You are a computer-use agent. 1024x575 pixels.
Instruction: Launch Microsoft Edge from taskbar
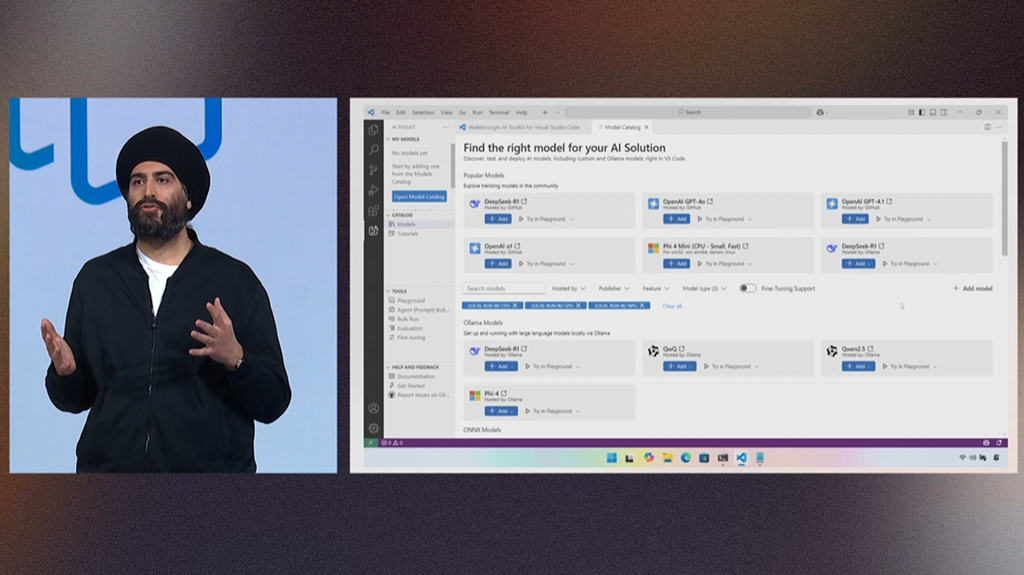(686, 458)
